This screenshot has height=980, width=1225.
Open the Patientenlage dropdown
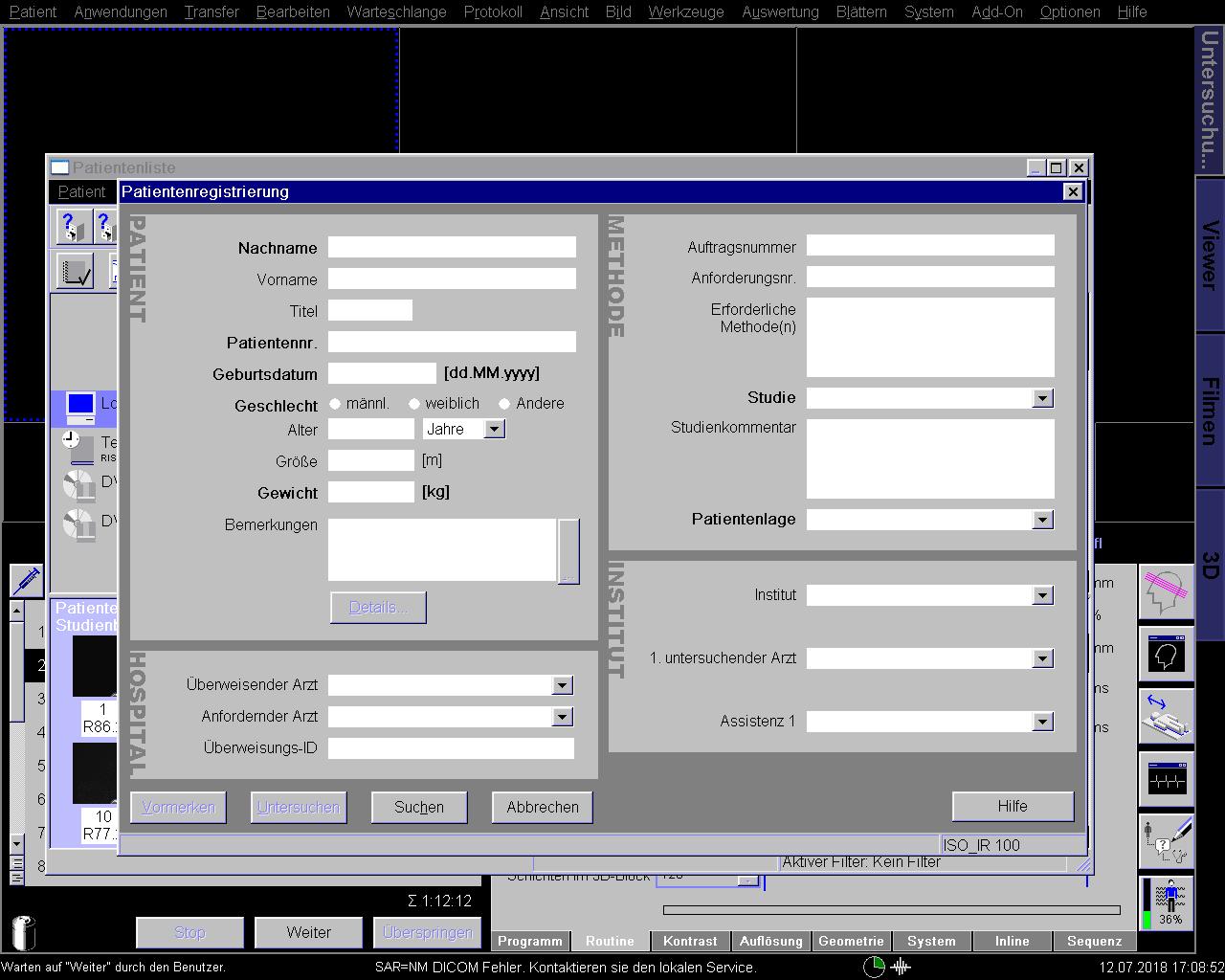(1042, 520)
